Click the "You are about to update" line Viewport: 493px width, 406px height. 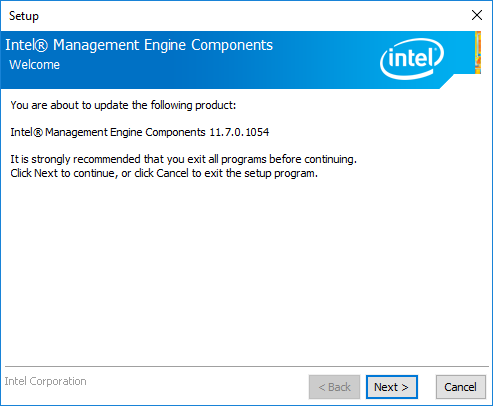coord(123,105)
